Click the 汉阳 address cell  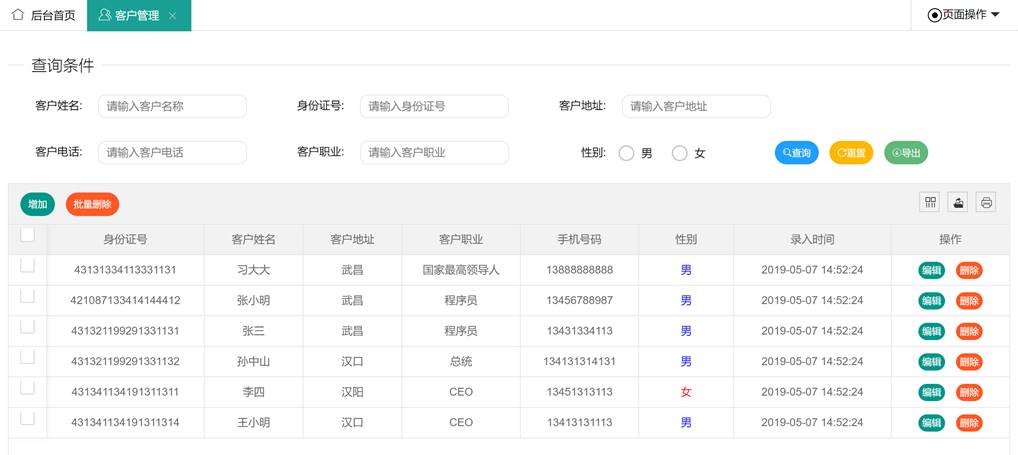[x=352, y=392]
